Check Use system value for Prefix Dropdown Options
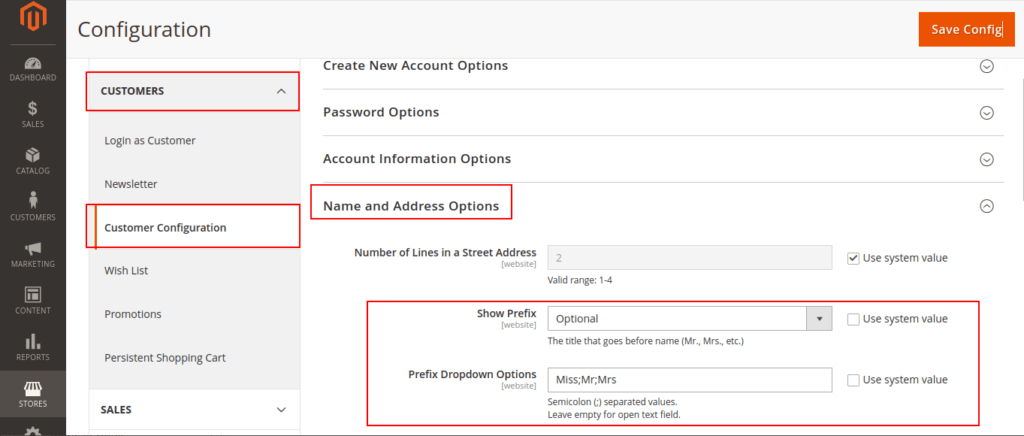Image resolution: width=1024 pixels, height=436 pixels. point(852,380)
